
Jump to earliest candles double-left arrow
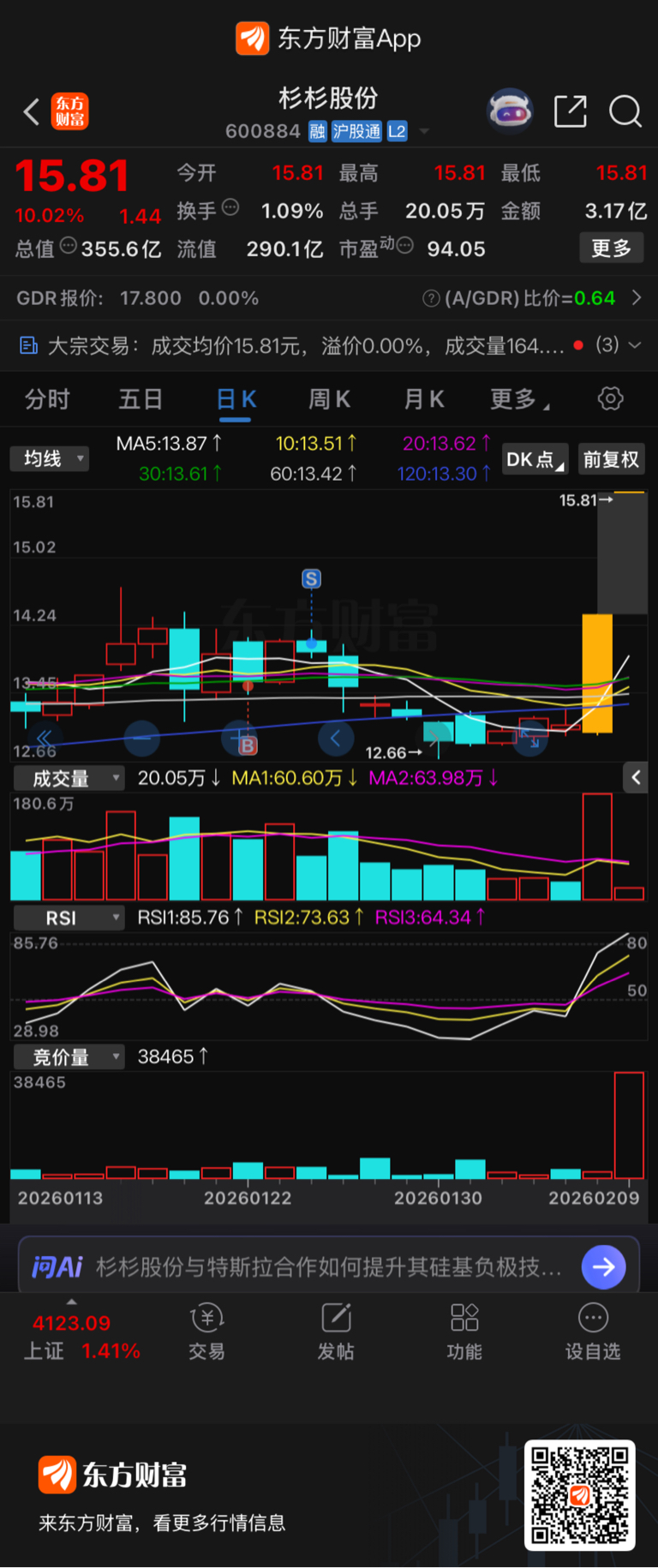[45, 738]
